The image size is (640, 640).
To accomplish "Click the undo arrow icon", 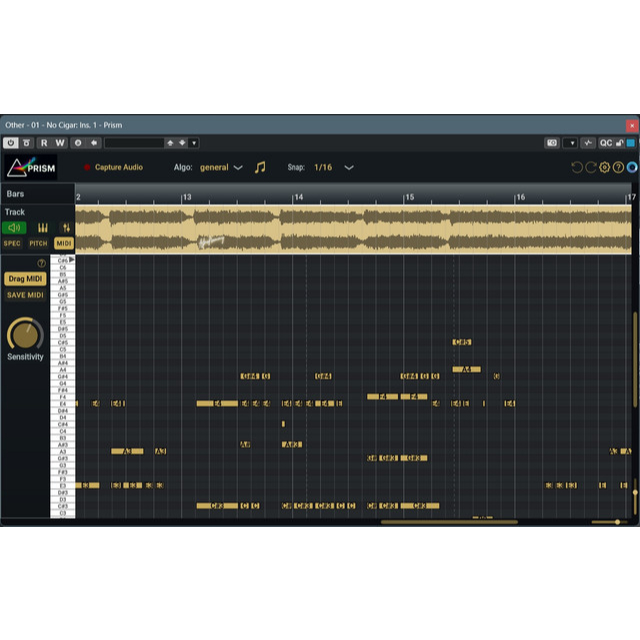I will 577,167.
